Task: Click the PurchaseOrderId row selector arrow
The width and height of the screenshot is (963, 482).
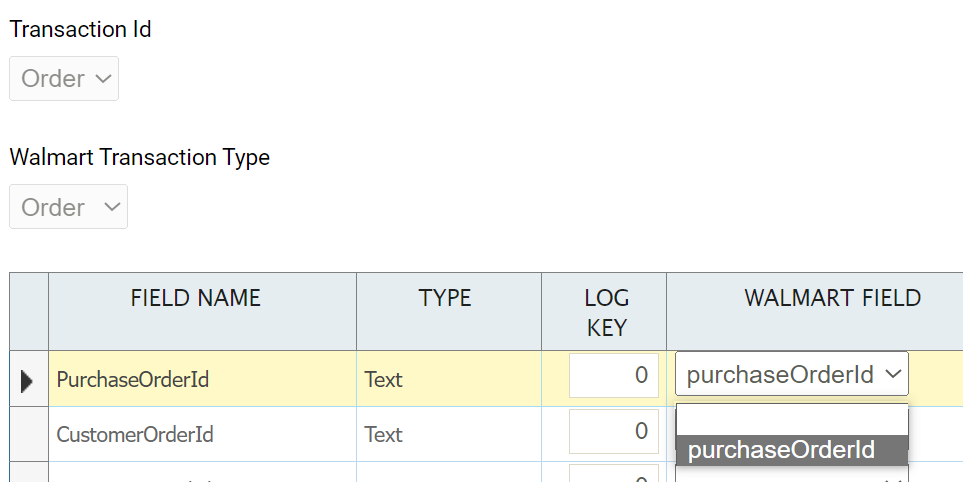Action: pyautogui.click(x=27, y=381)
